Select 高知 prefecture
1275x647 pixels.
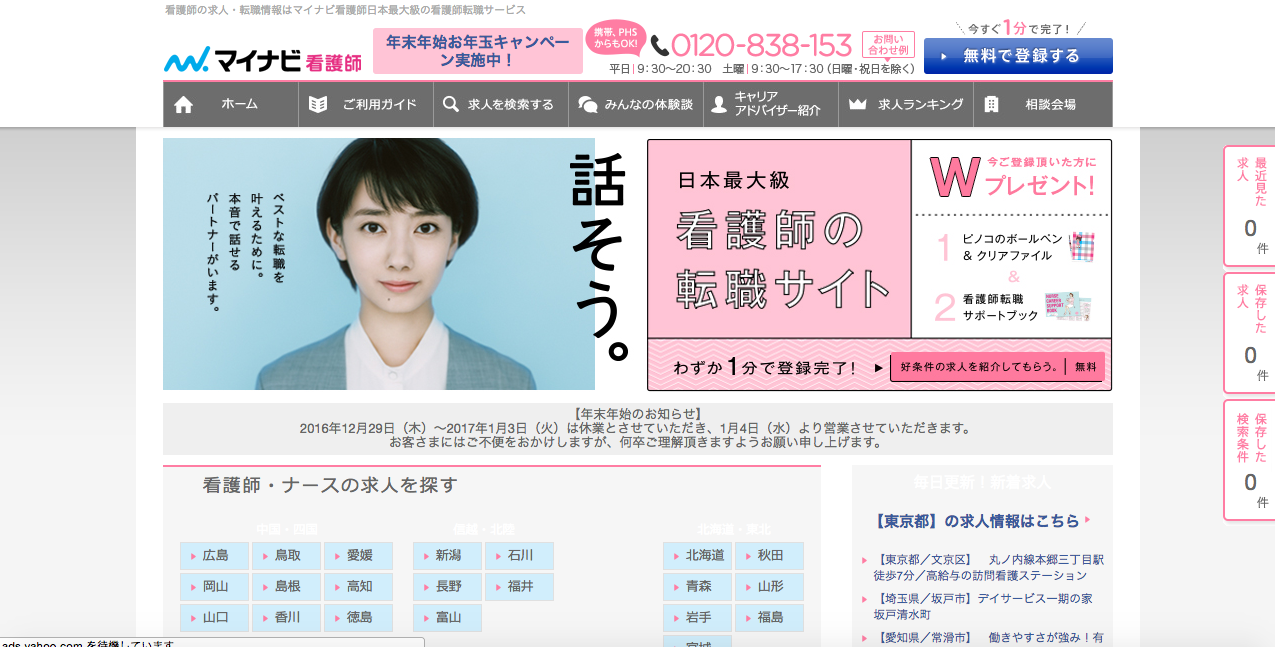(359, 587)
